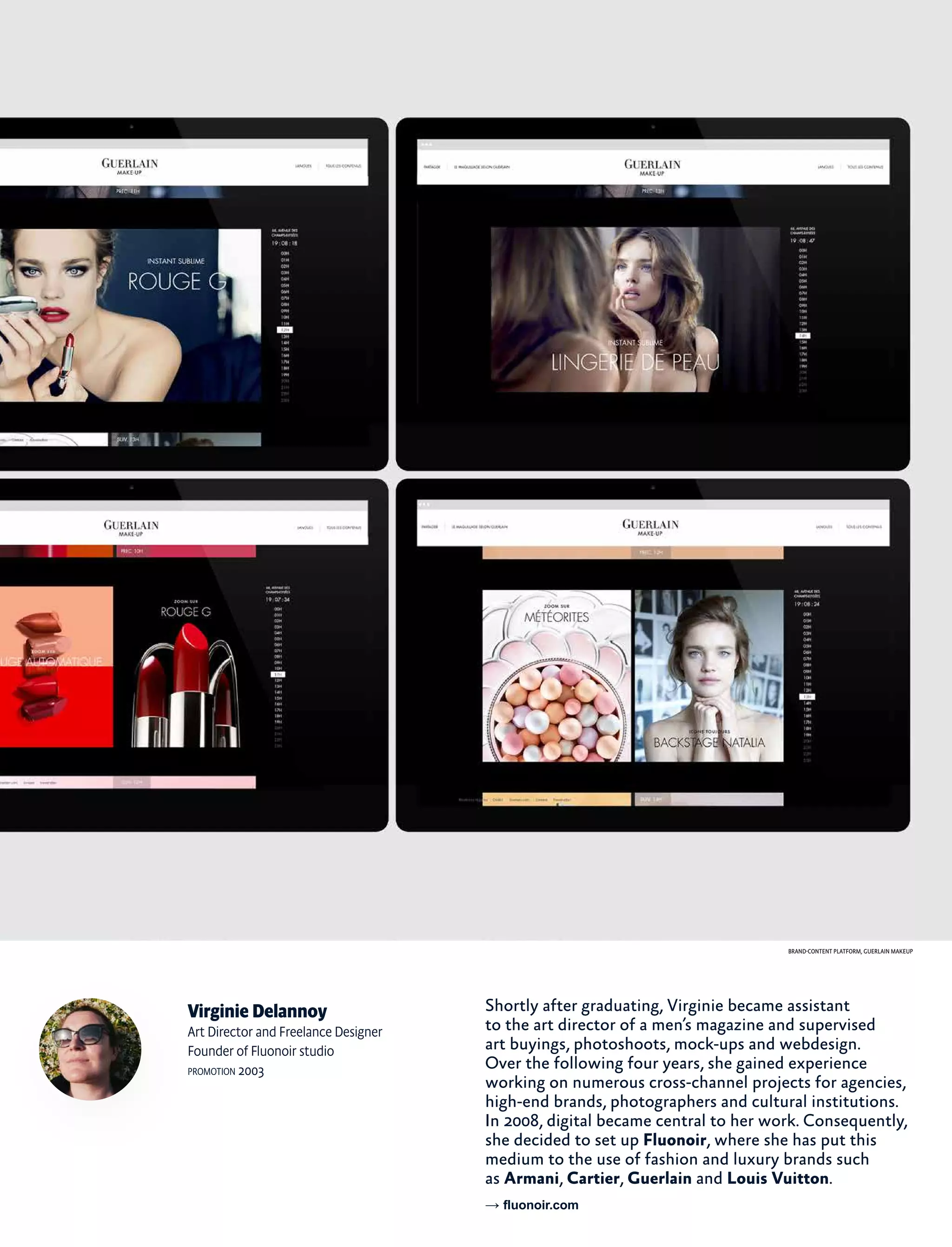The image size is (952, 1247).
Task: Open the Zoom Sur Météorites tile
Action: [556, 676]
